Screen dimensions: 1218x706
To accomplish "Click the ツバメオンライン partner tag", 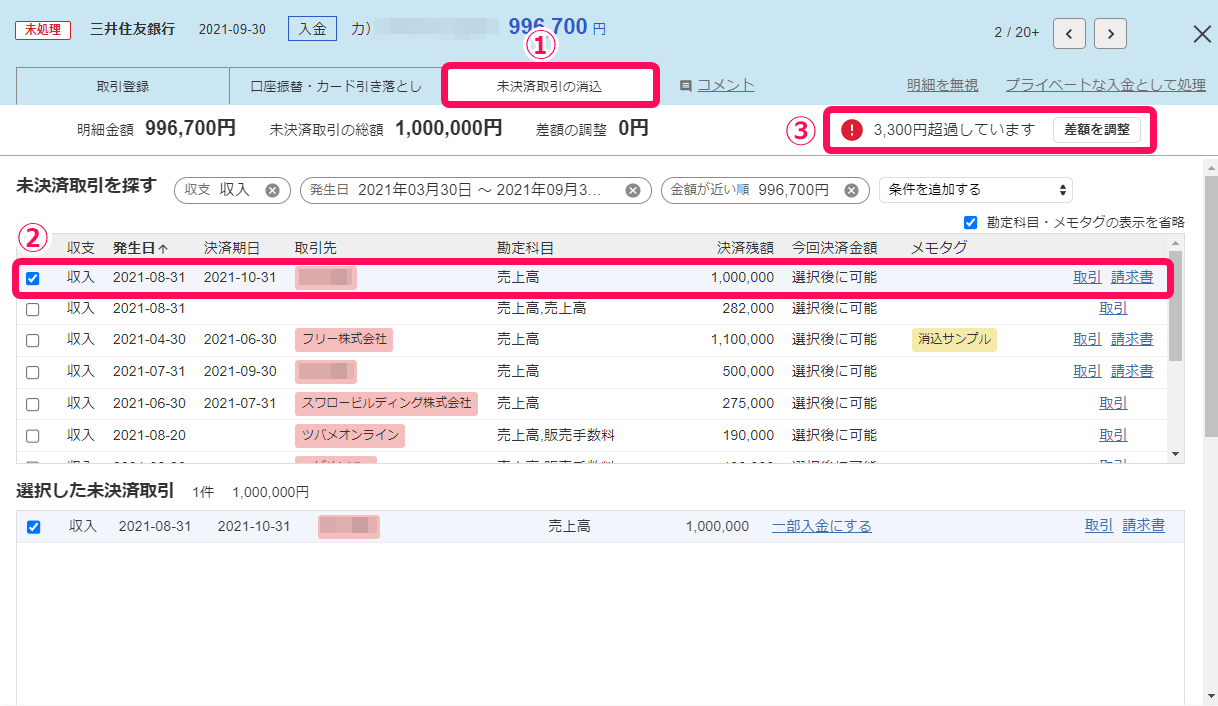I will (x=350, y=435).
